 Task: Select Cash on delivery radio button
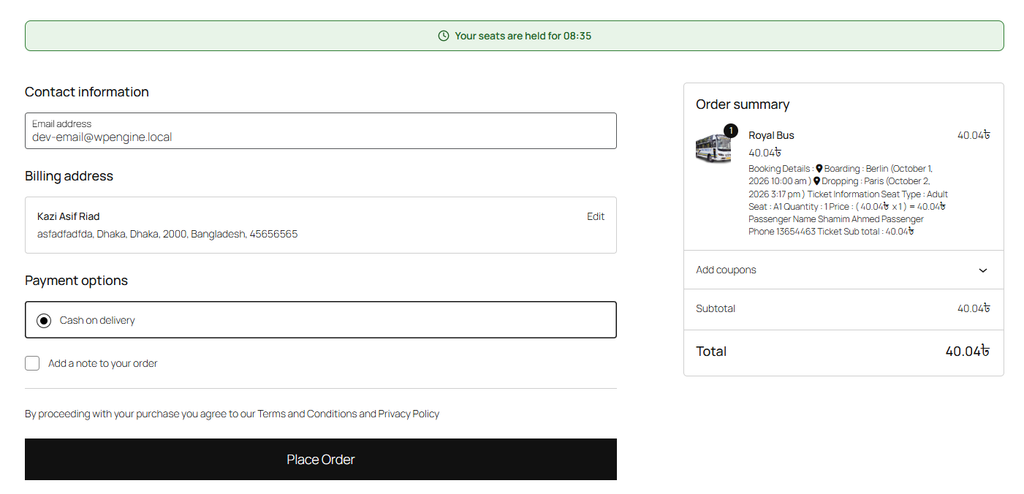point(44,321)
